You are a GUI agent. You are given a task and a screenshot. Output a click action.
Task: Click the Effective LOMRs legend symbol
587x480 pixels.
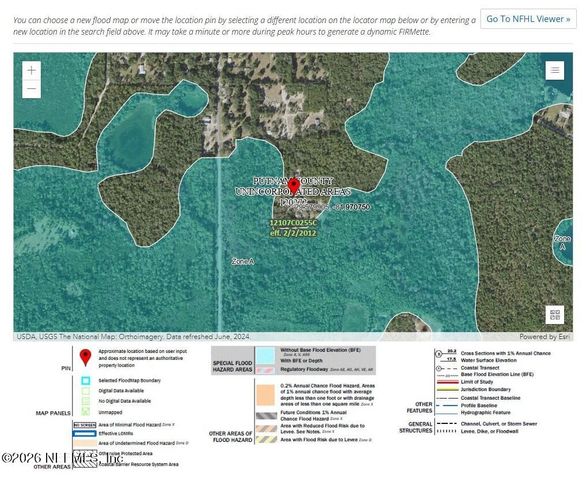pos(84,434)
